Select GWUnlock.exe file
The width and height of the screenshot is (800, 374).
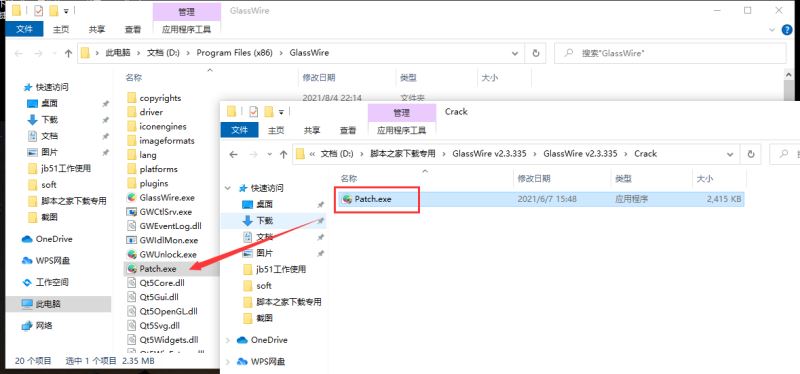click(168, 255)
